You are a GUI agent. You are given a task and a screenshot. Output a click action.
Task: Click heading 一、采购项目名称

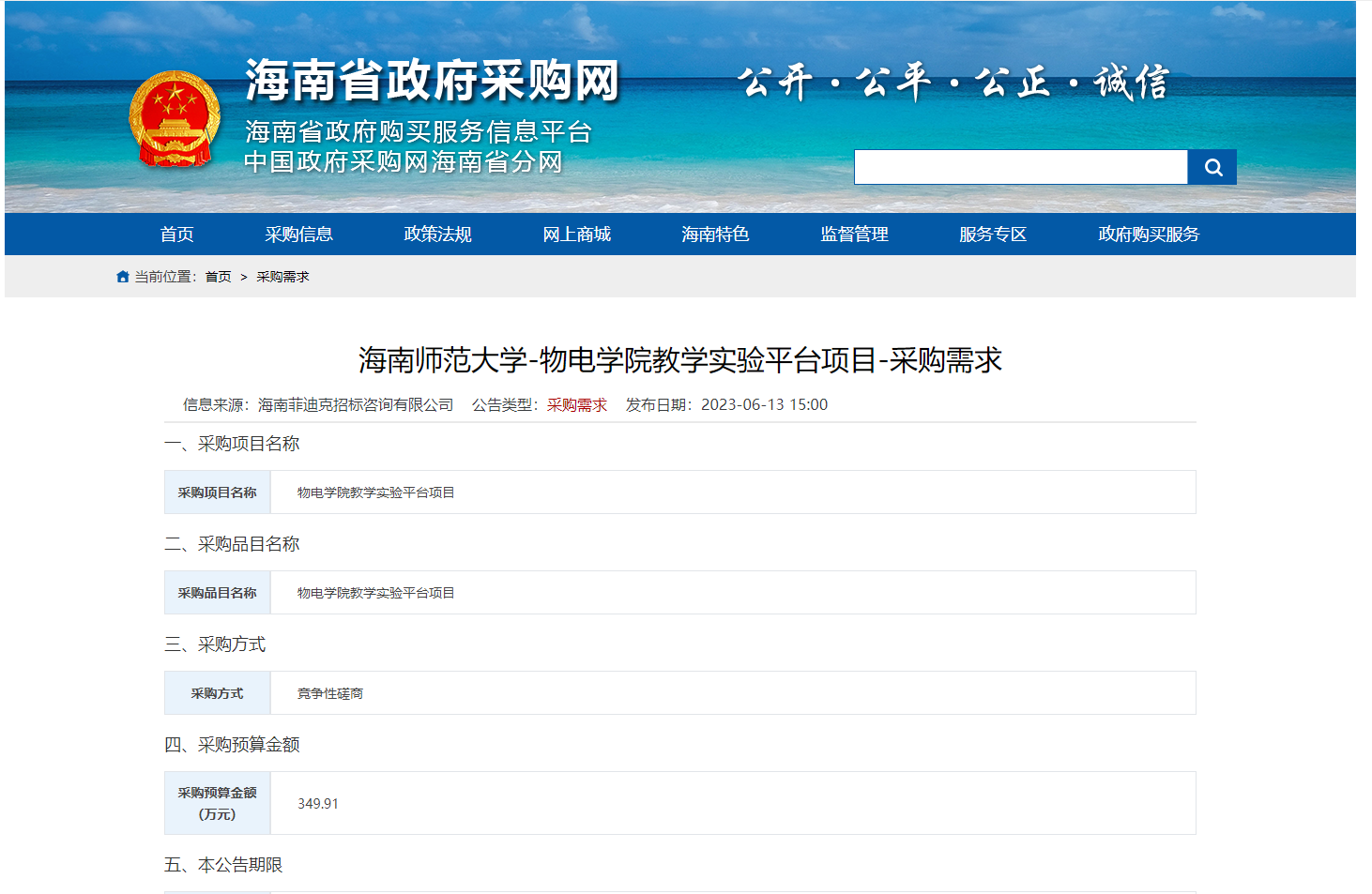232,444
